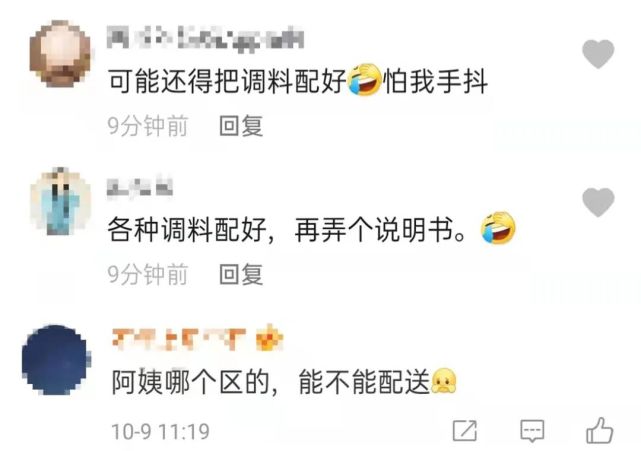Image resolution: width=641 pixels, height=451 pixels.
Task: Tap the share icon beside the timestamp
Action: point(465,431)
